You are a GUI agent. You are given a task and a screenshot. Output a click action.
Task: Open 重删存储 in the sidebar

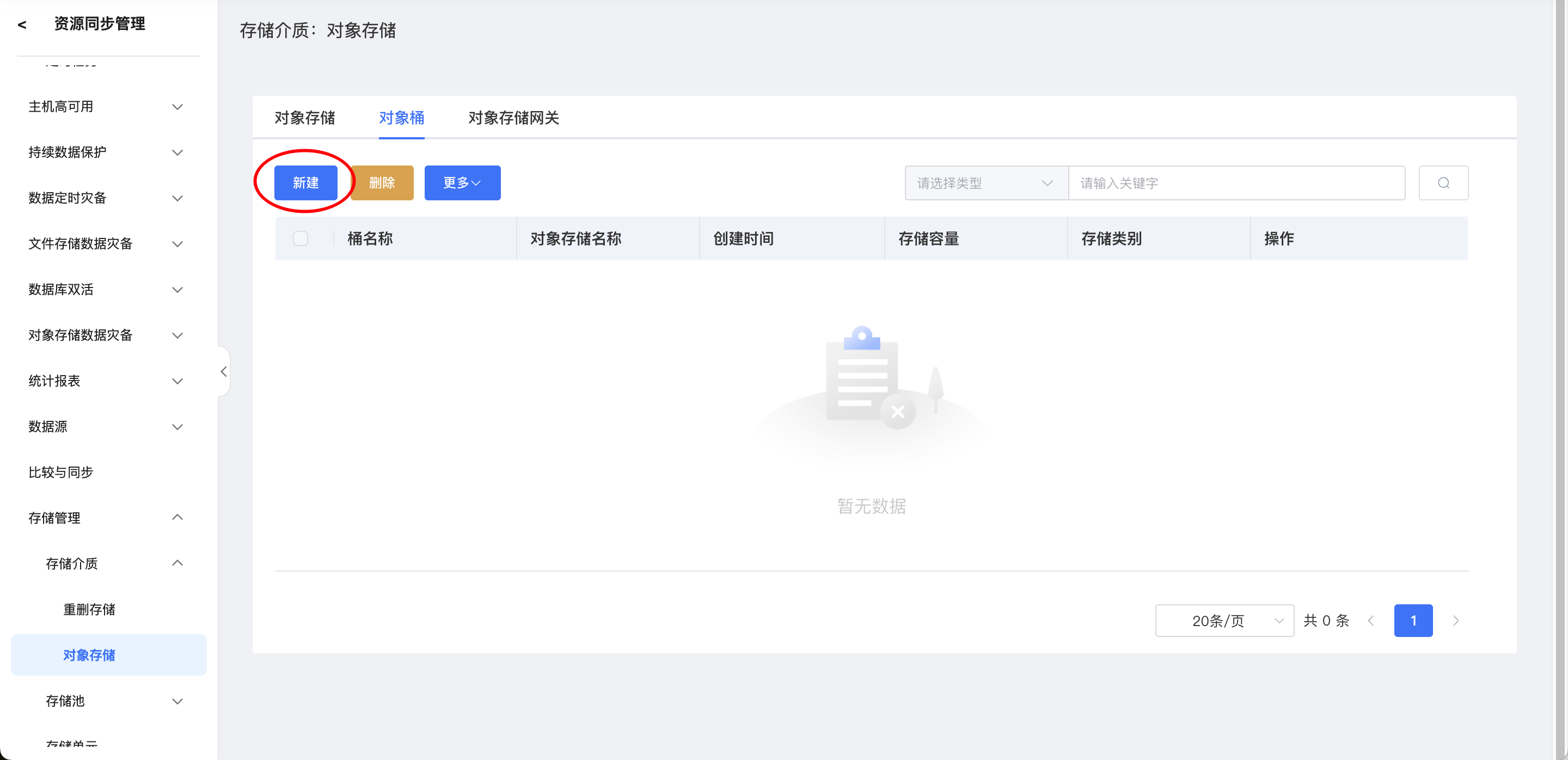(x=89, y=609)
